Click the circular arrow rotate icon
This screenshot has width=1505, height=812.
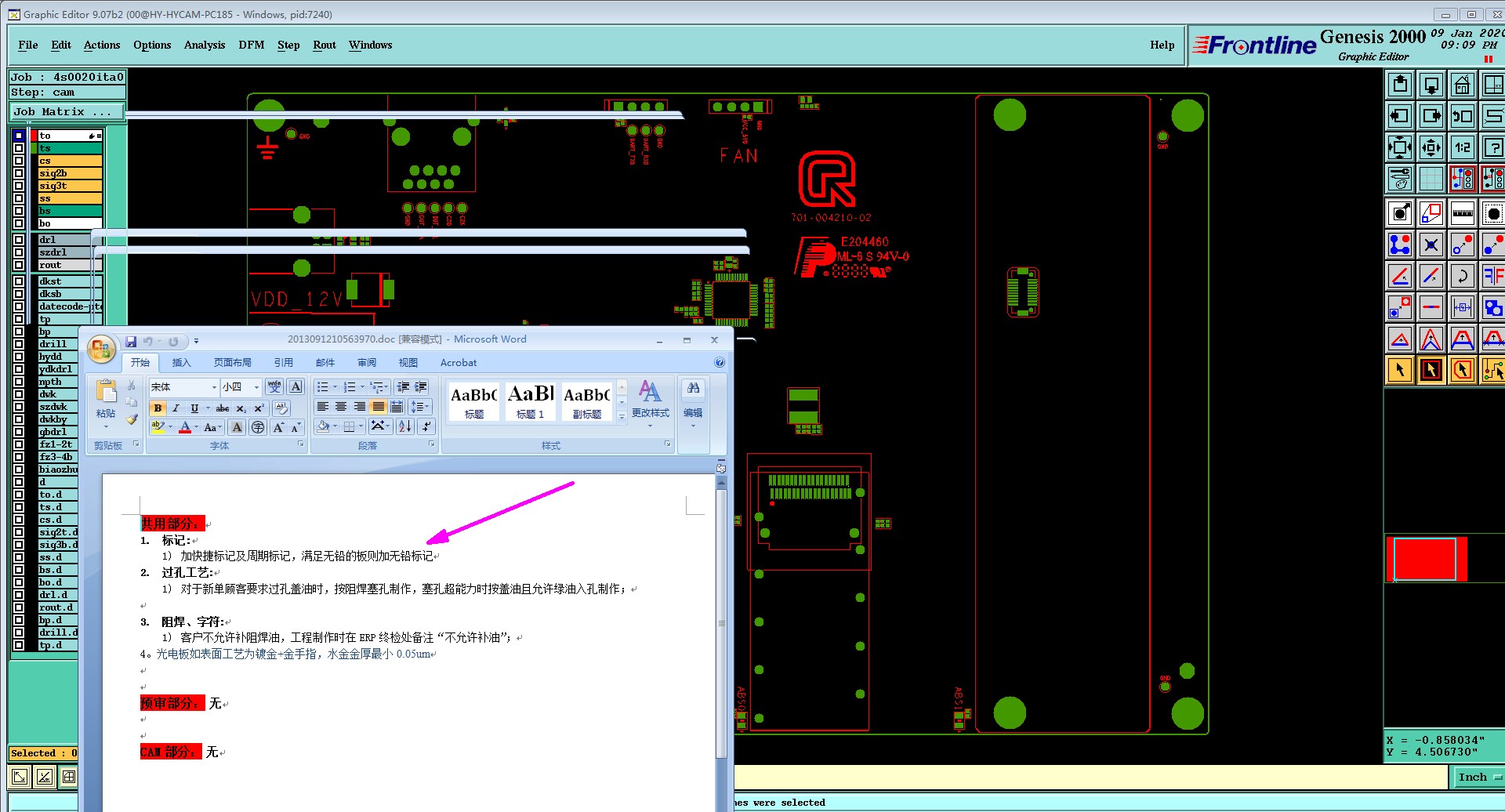click(1463, 276)
